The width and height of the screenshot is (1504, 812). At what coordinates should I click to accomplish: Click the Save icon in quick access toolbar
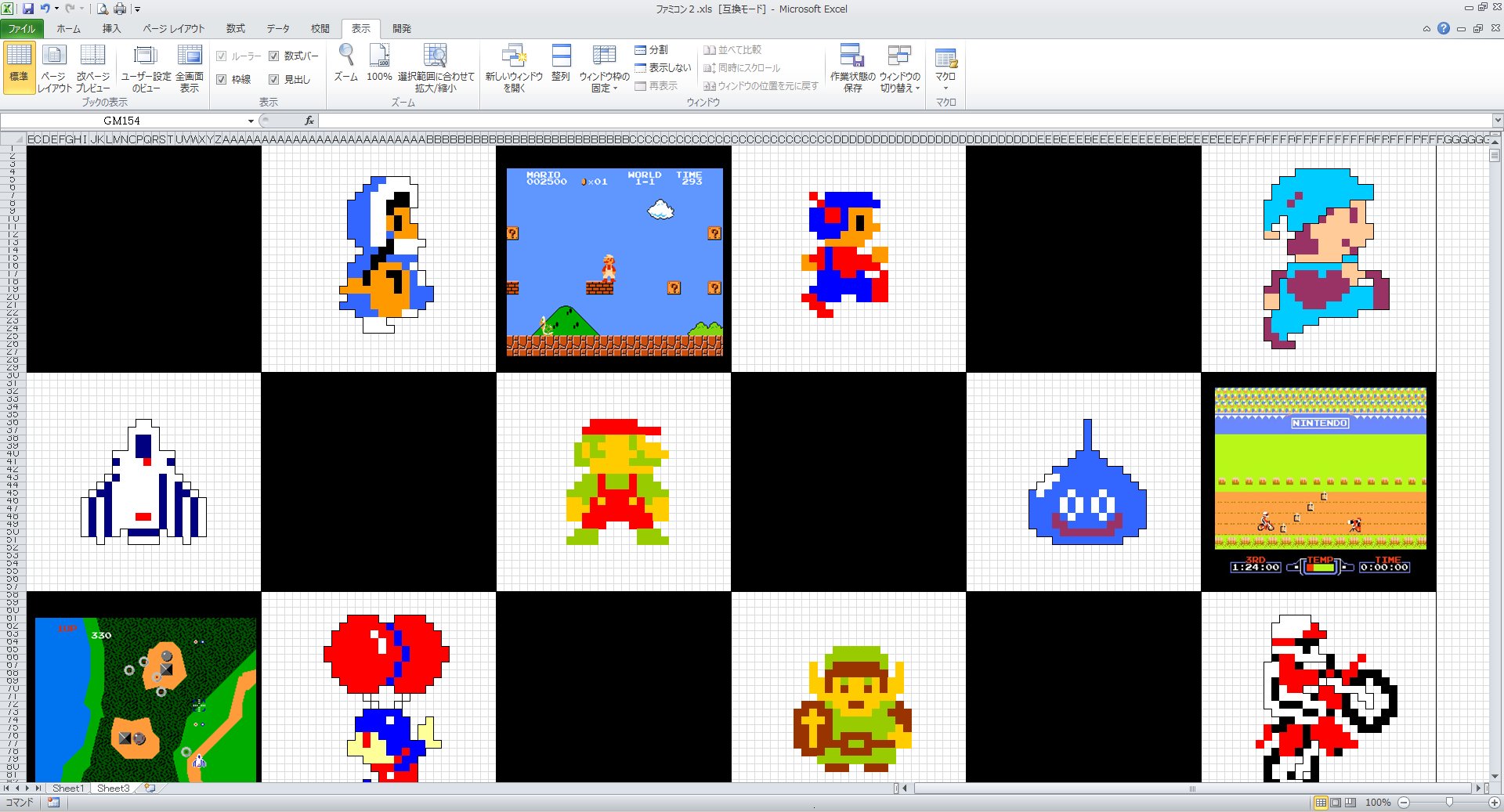point(28,9)
